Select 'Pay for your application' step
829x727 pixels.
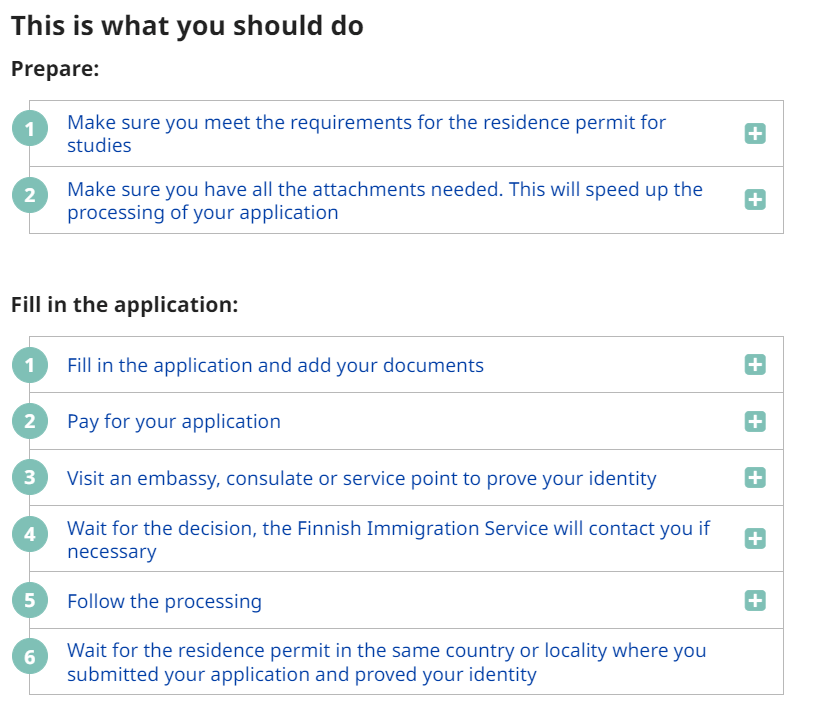point(174,421)
